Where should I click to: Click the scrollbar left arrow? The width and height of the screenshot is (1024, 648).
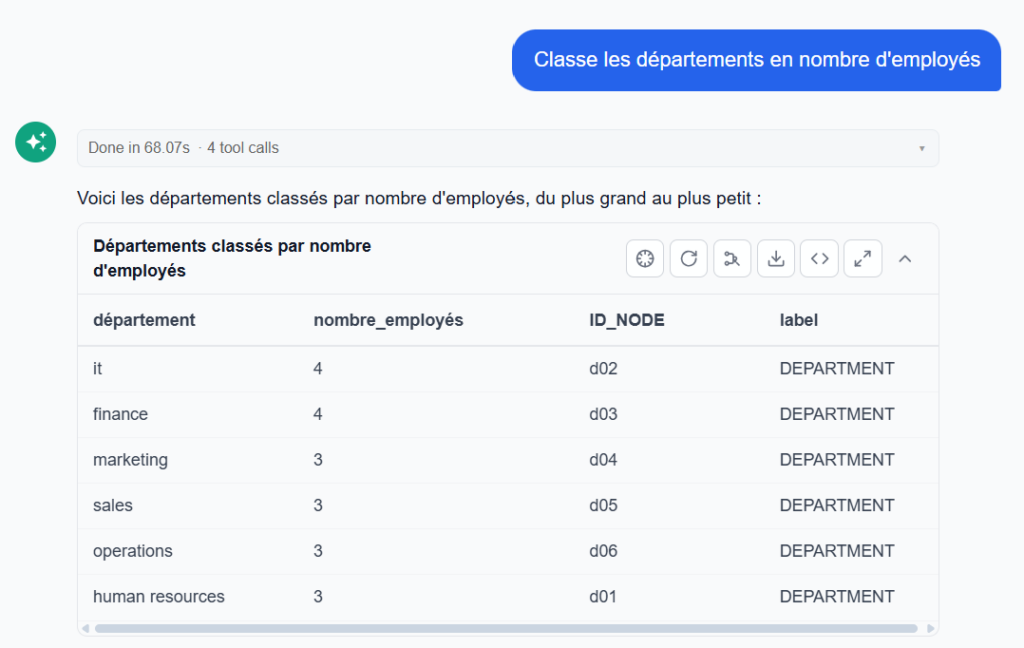point(85,628)
